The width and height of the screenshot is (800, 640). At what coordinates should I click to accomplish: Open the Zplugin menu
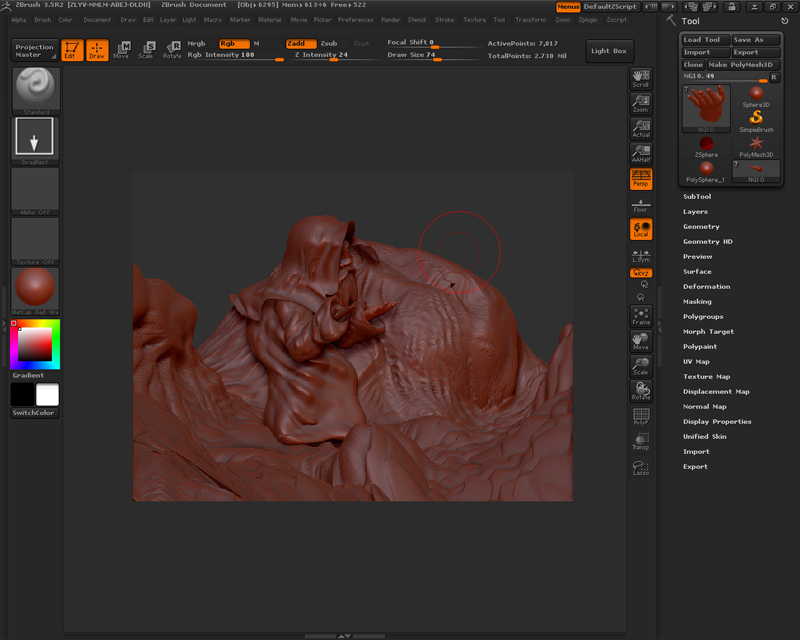click(589, 19)
